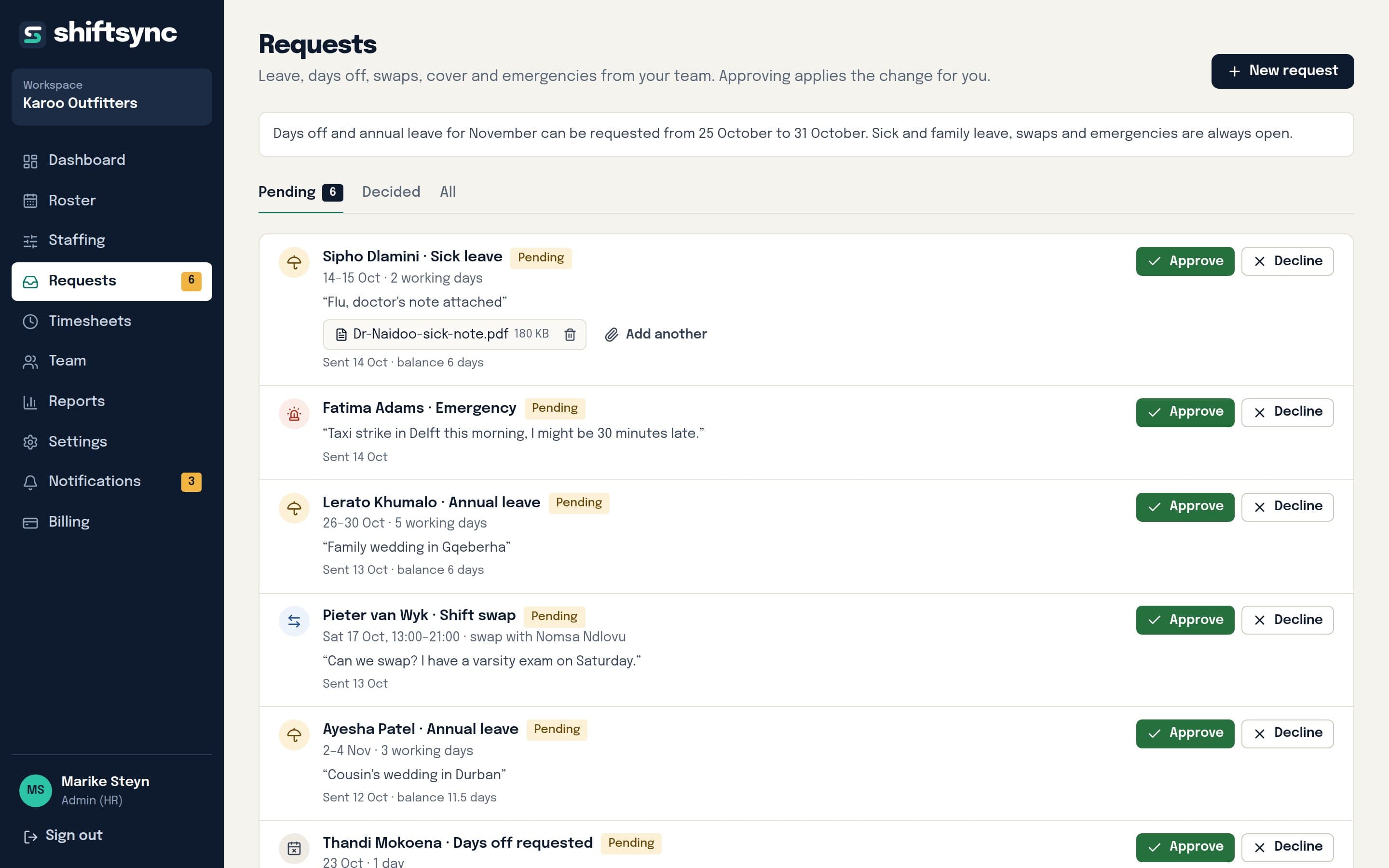Open the Dr-Naidoo-sick-note.pdf attachment

click(x=431, y=334)
